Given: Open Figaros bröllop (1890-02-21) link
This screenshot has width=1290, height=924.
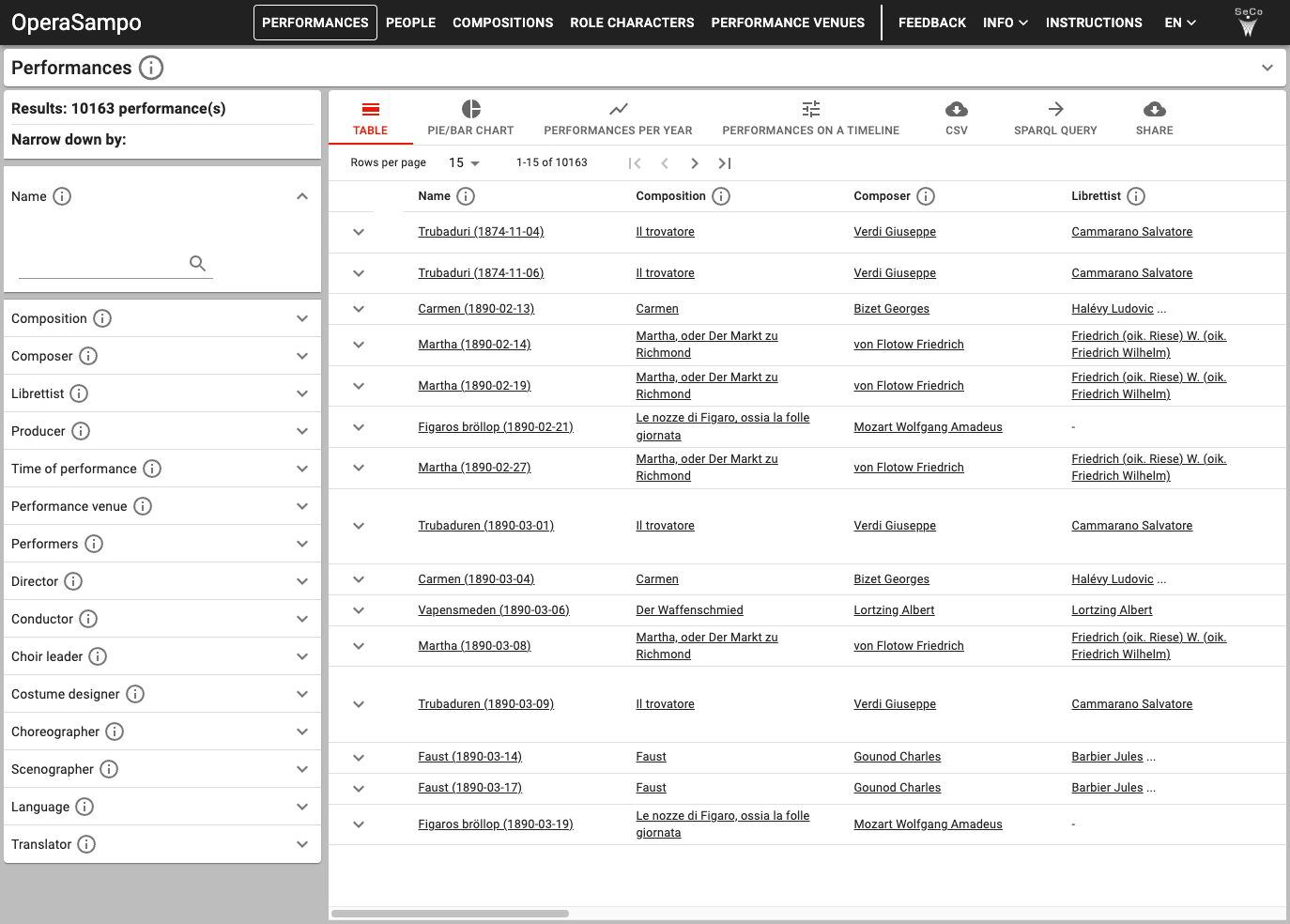Looking at the screenshot, I should 496,427.
